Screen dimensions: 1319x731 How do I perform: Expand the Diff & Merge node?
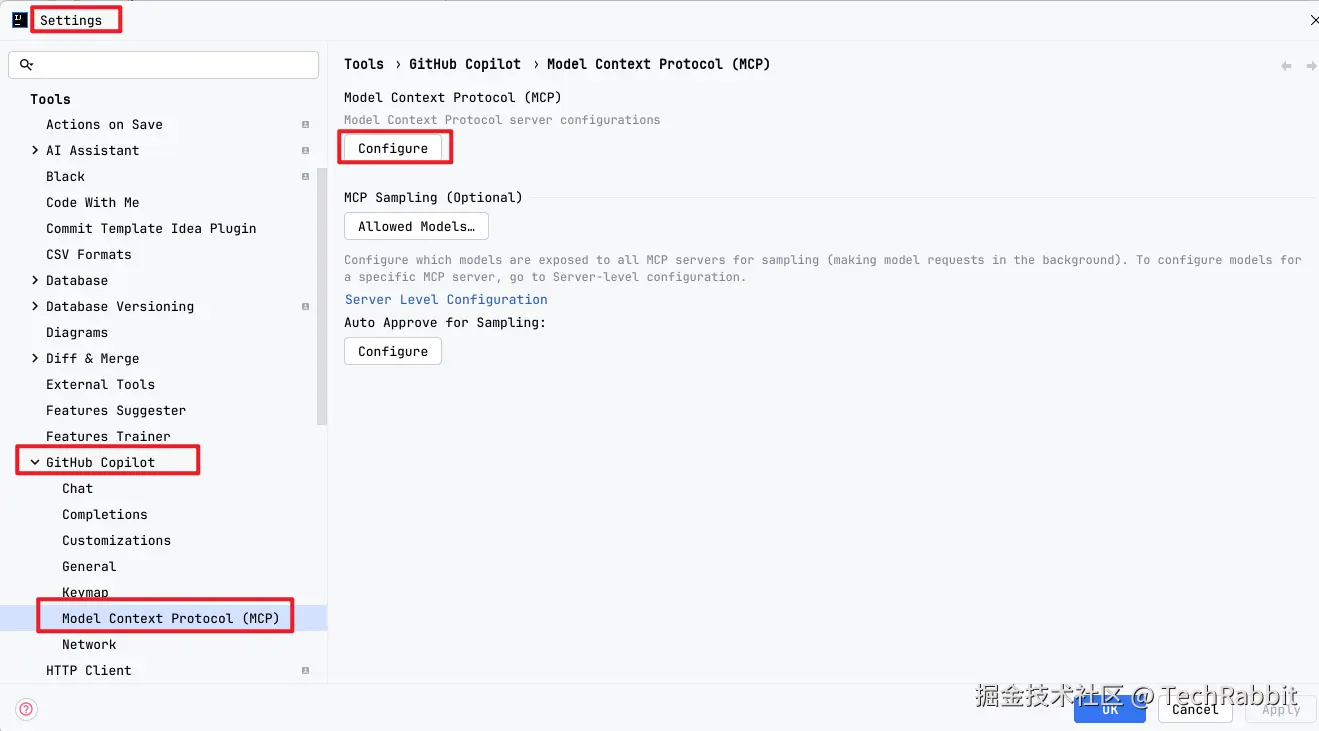click(35, 359)
